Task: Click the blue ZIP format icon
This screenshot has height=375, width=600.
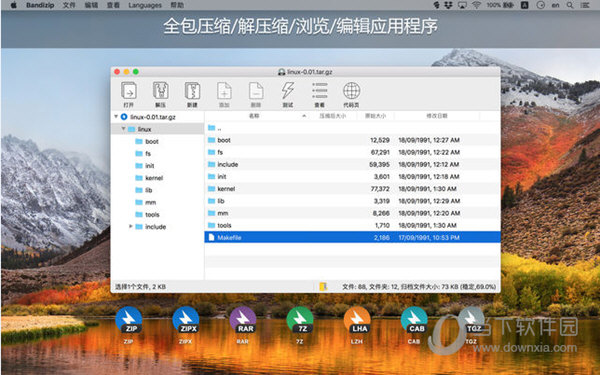Action: 129,320
